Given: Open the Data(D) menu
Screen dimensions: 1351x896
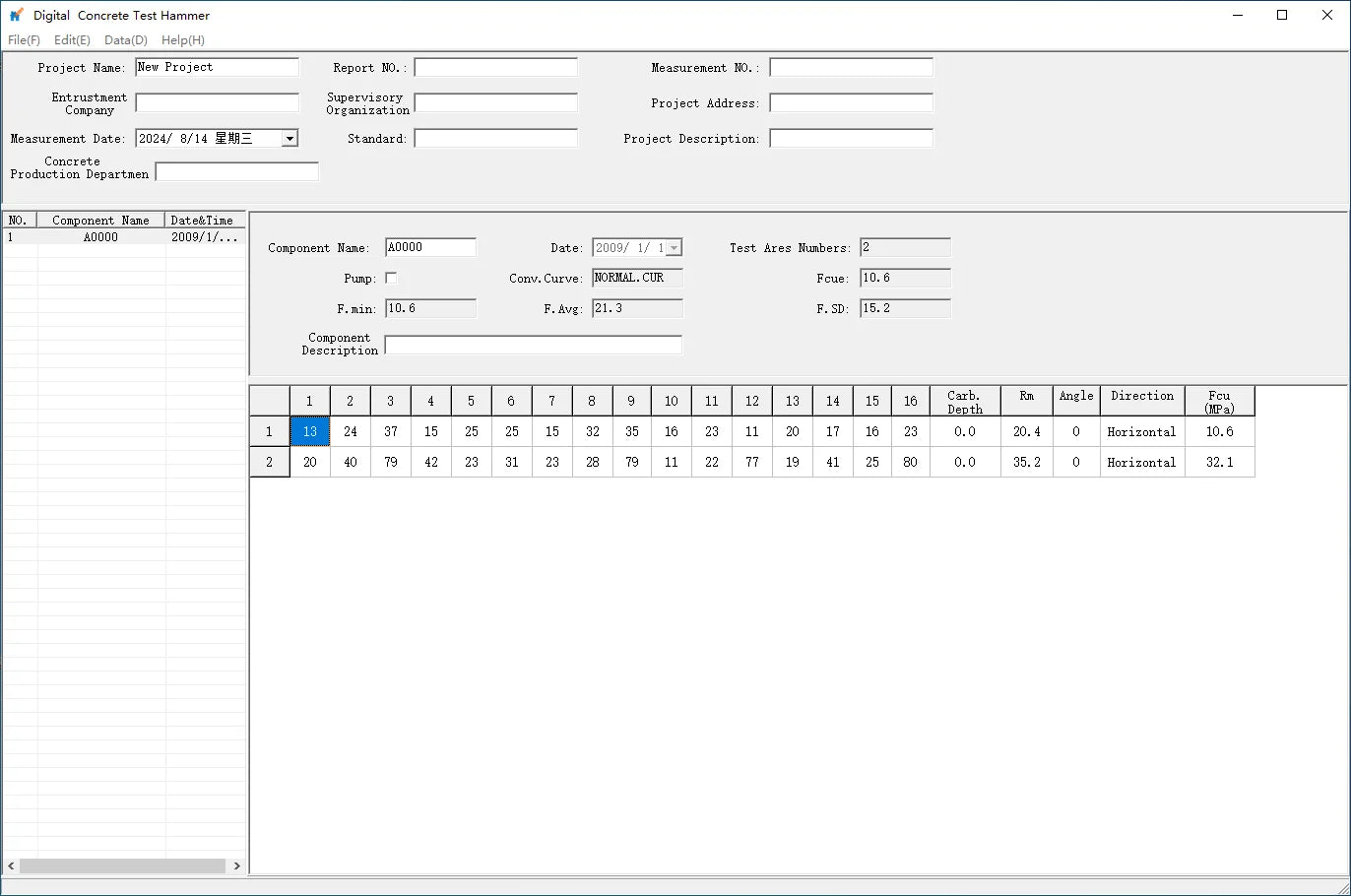Looking at the screenshot, I should point(126,40).
